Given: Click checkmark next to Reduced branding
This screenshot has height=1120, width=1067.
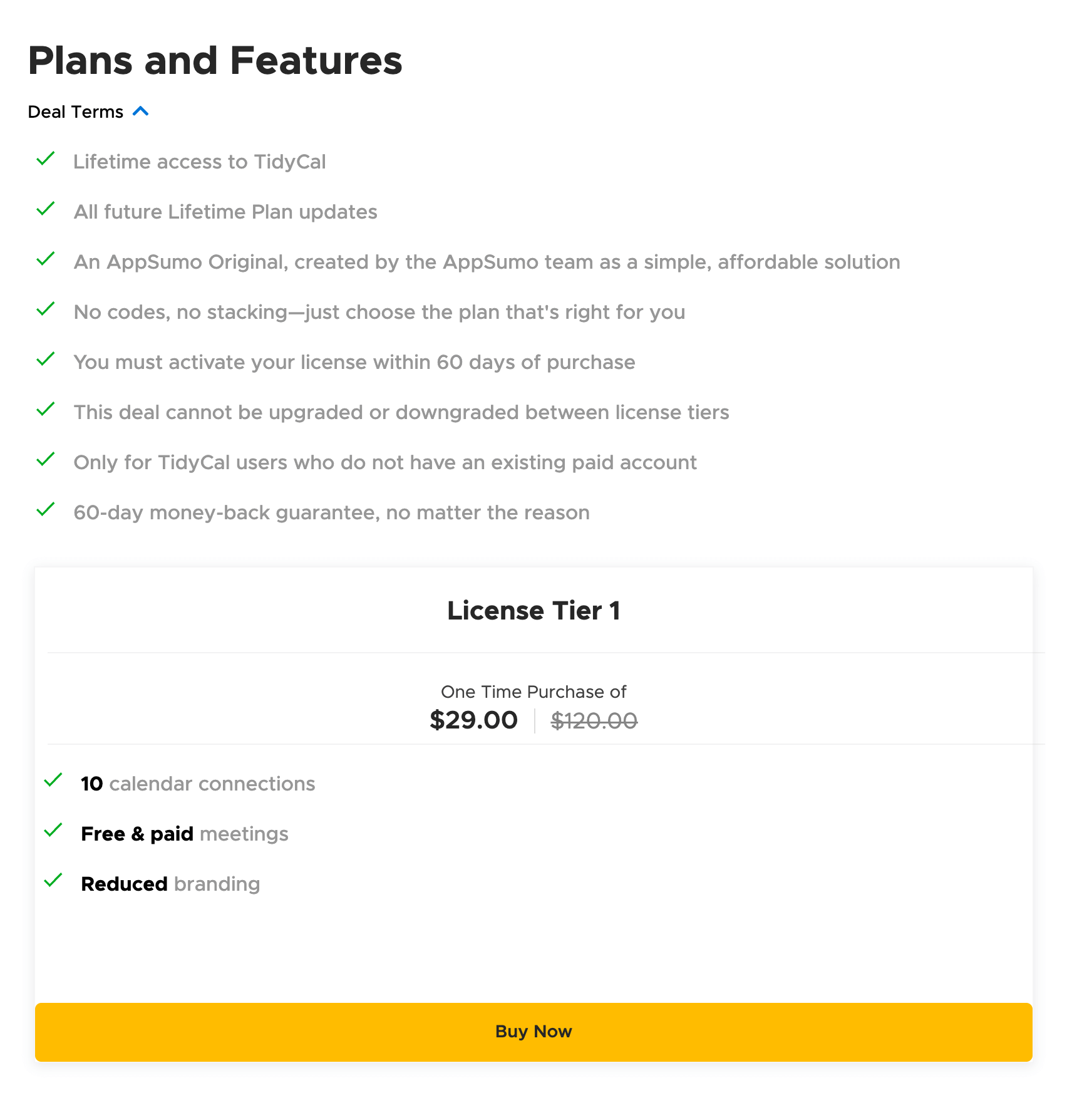Looking at the screenshot, I should tap(53, 881).
